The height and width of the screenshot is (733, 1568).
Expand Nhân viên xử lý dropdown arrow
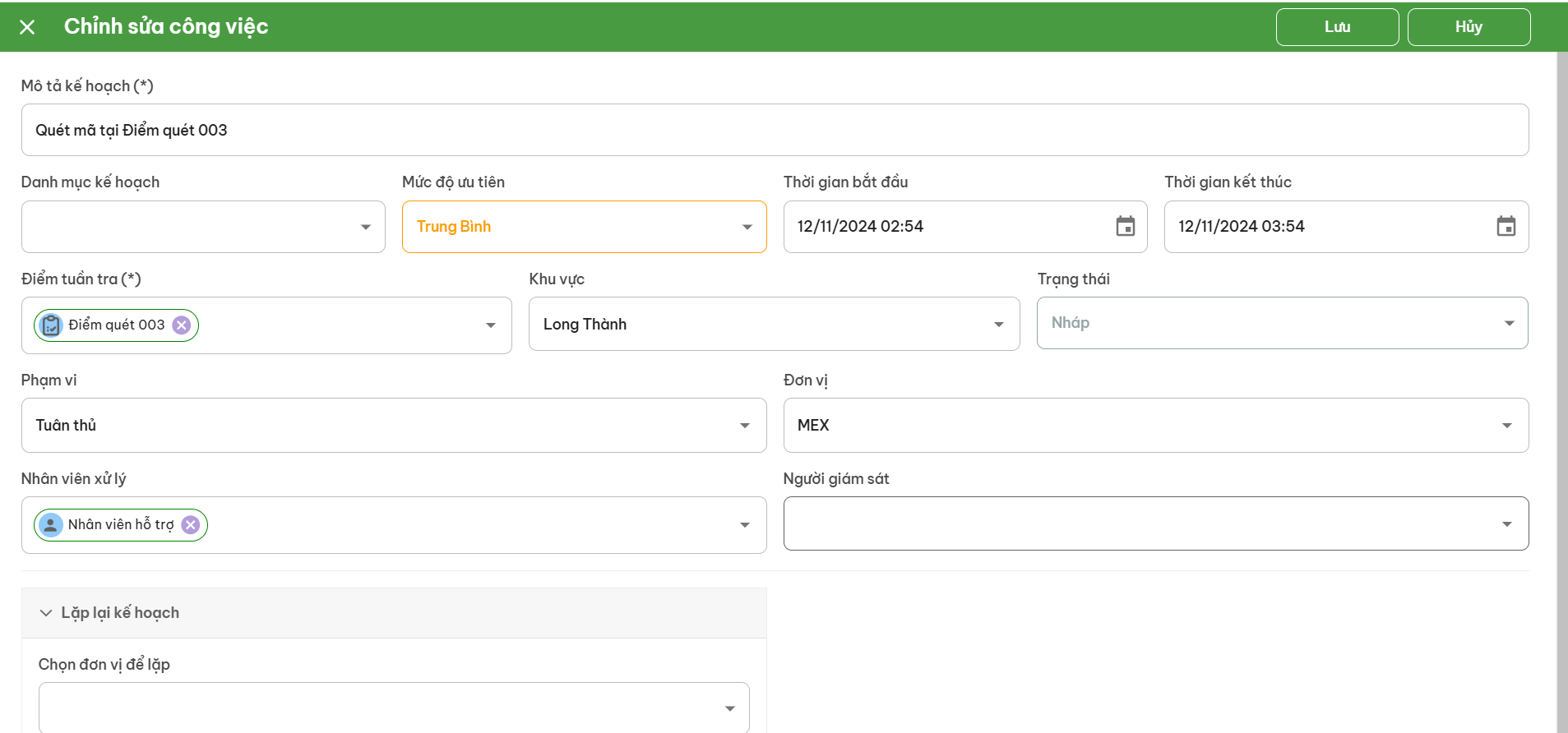pos(745,525)
